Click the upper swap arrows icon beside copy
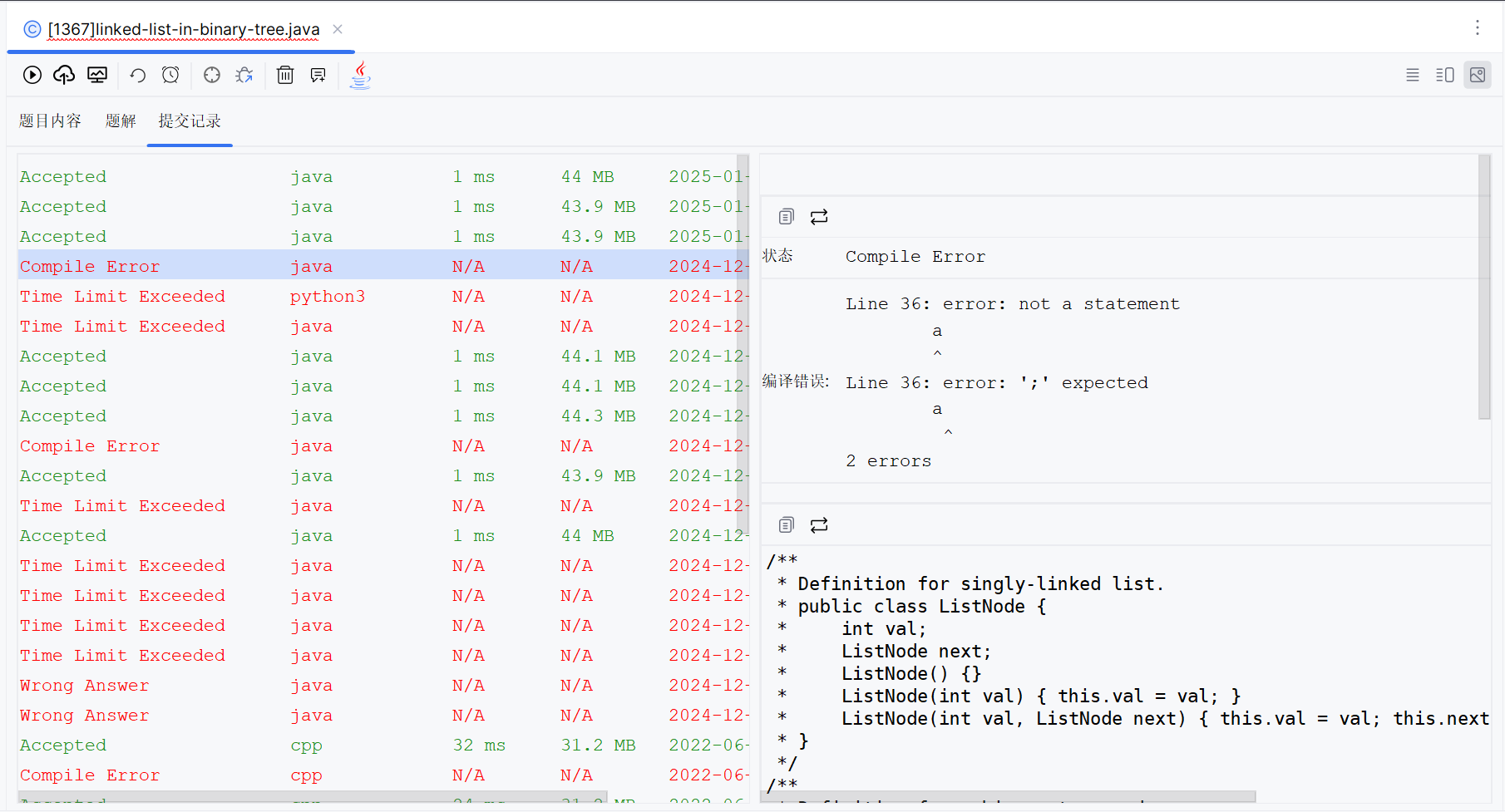Image resolution: width=1505 pixels, height=812 pixels. pyautogui.click(x=819, y=217)
